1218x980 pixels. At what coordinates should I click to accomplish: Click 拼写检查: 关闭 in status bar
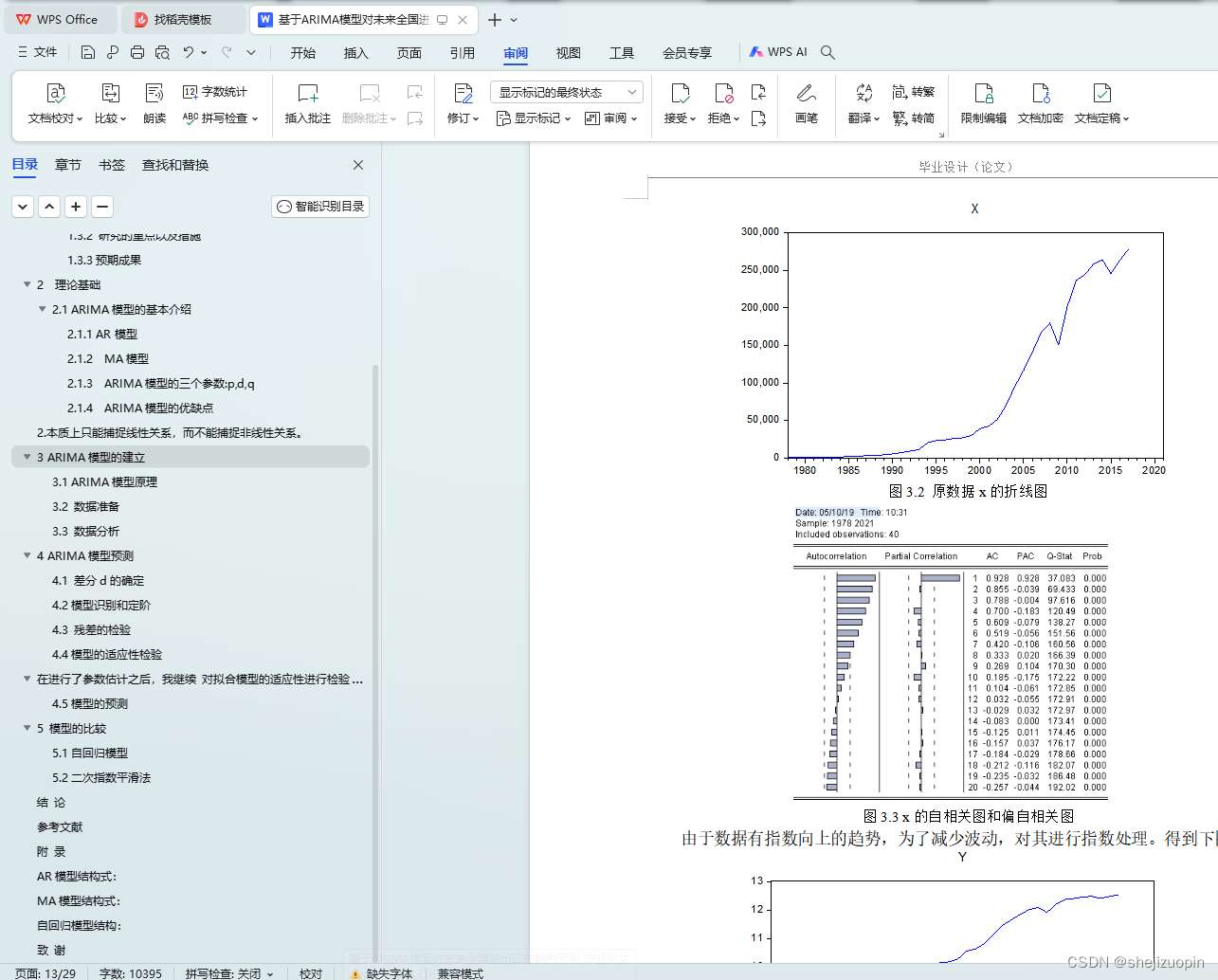pos(228,973)
